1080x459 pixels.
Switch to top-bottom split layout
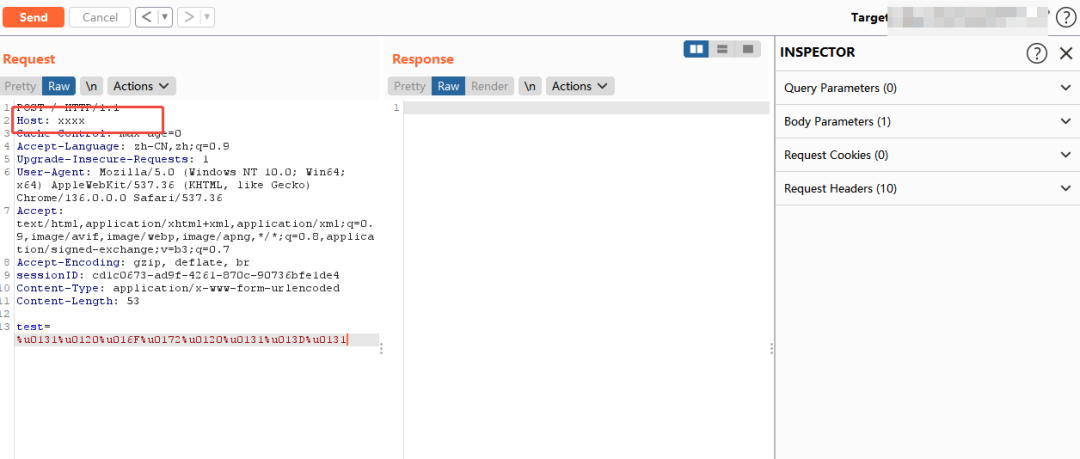coord(722,49)
